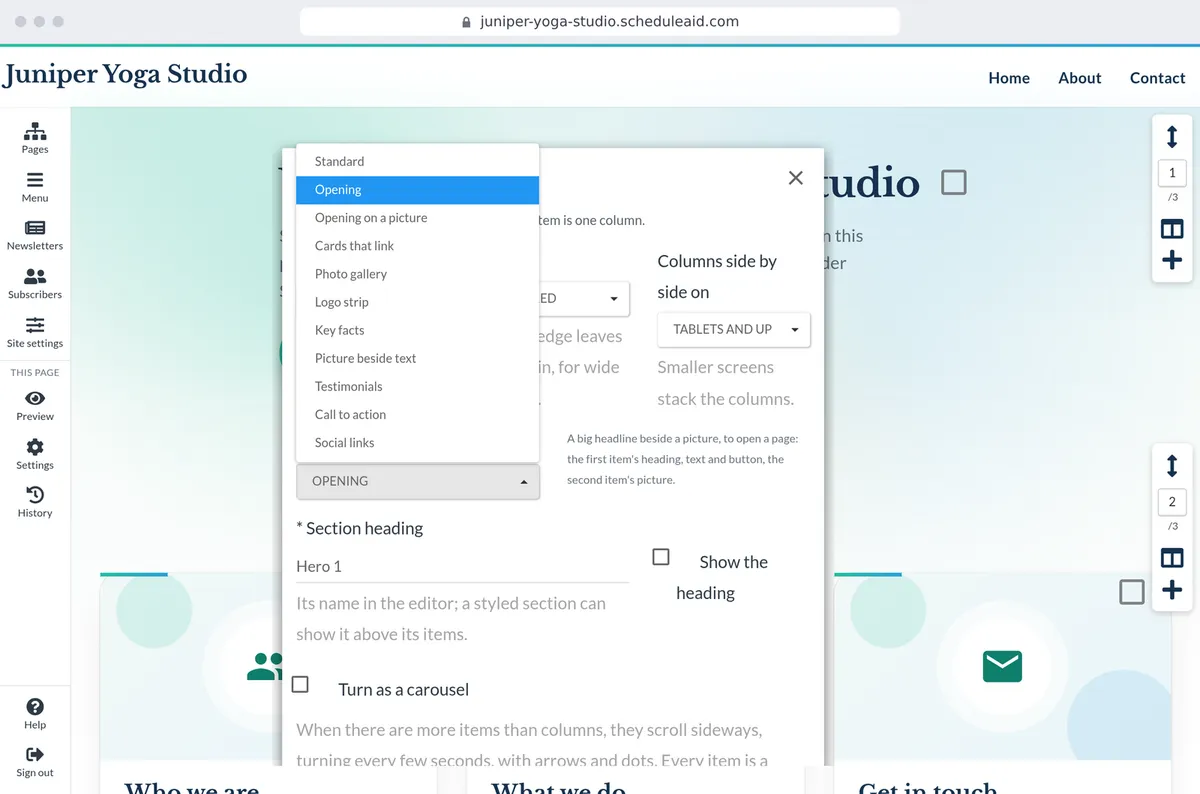This screenshot has width=1200, height=794.
Task: Select the Opening style option
Action: (418, 190)
